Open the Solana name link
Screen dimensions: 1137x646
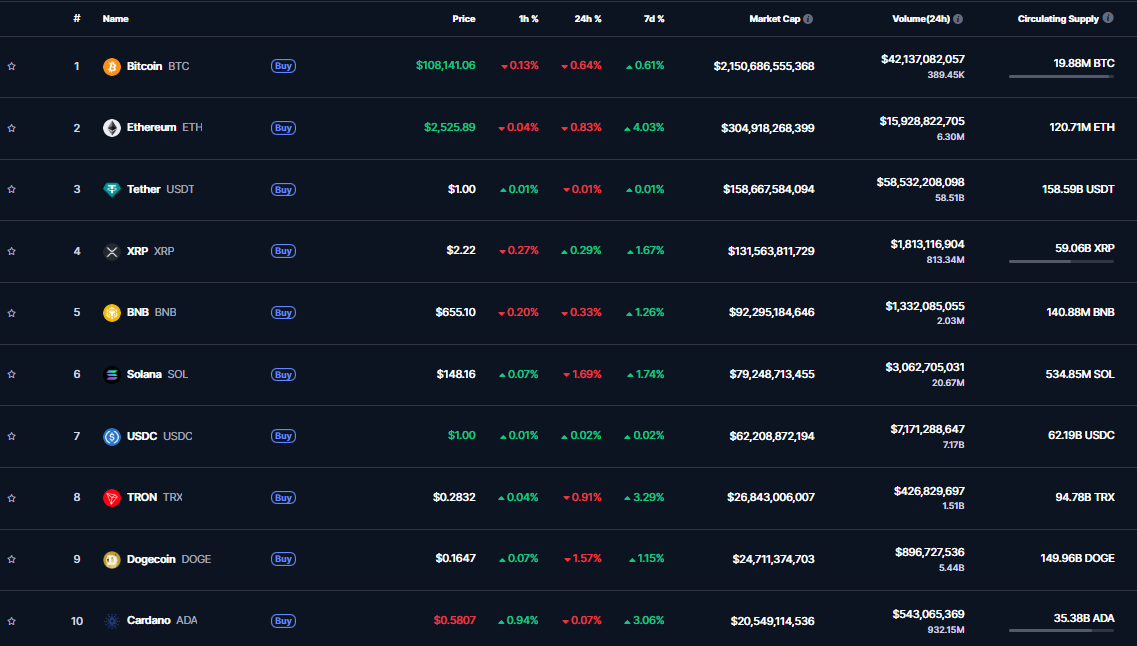144,374
